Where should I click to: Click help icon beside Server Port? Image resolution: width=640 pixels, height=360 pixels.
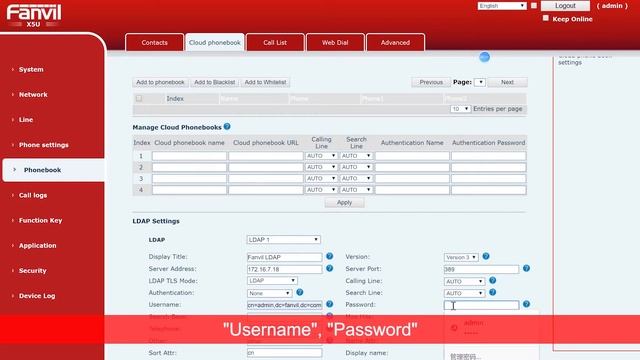526,269
